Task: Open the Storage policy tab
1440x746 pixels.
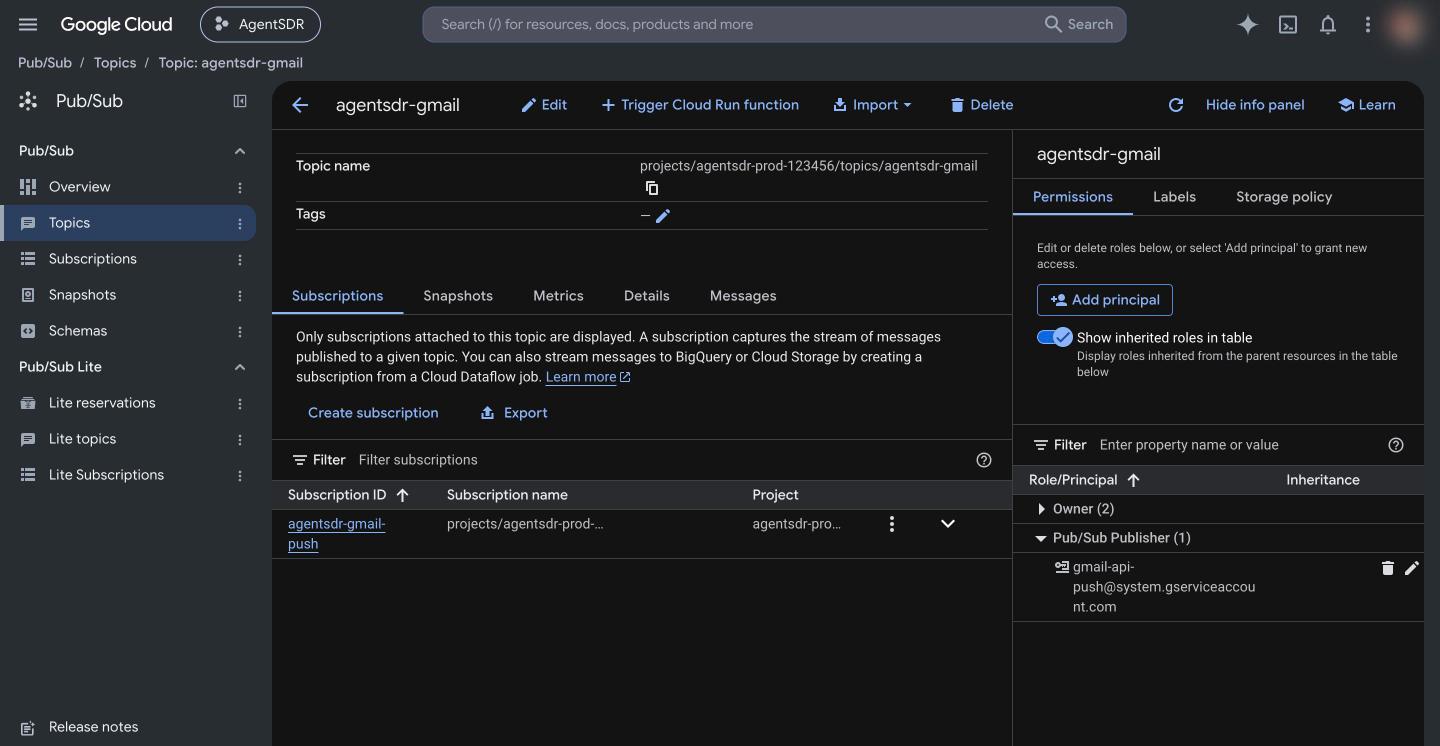Action: coord(1284,197)
